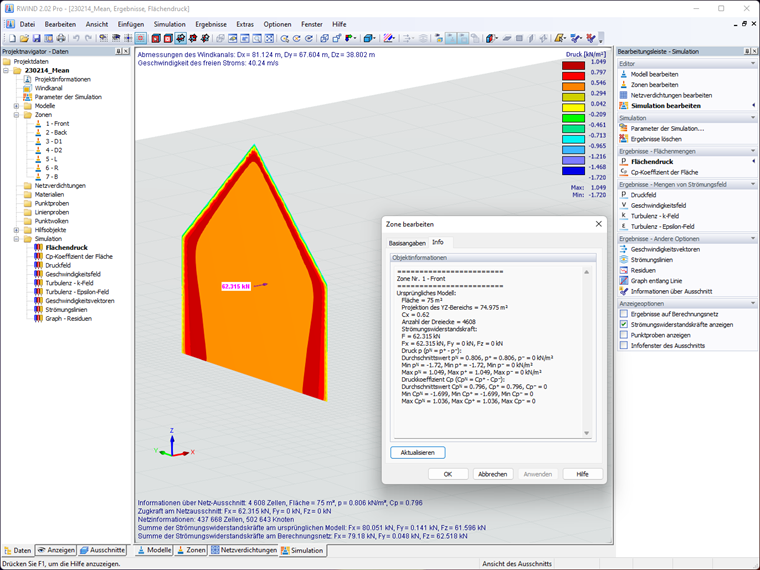Viewport: 760px width, 570px height.
Task: Open Geschwindigkeitsfeld in the right panel
Action: coord(658,206)
